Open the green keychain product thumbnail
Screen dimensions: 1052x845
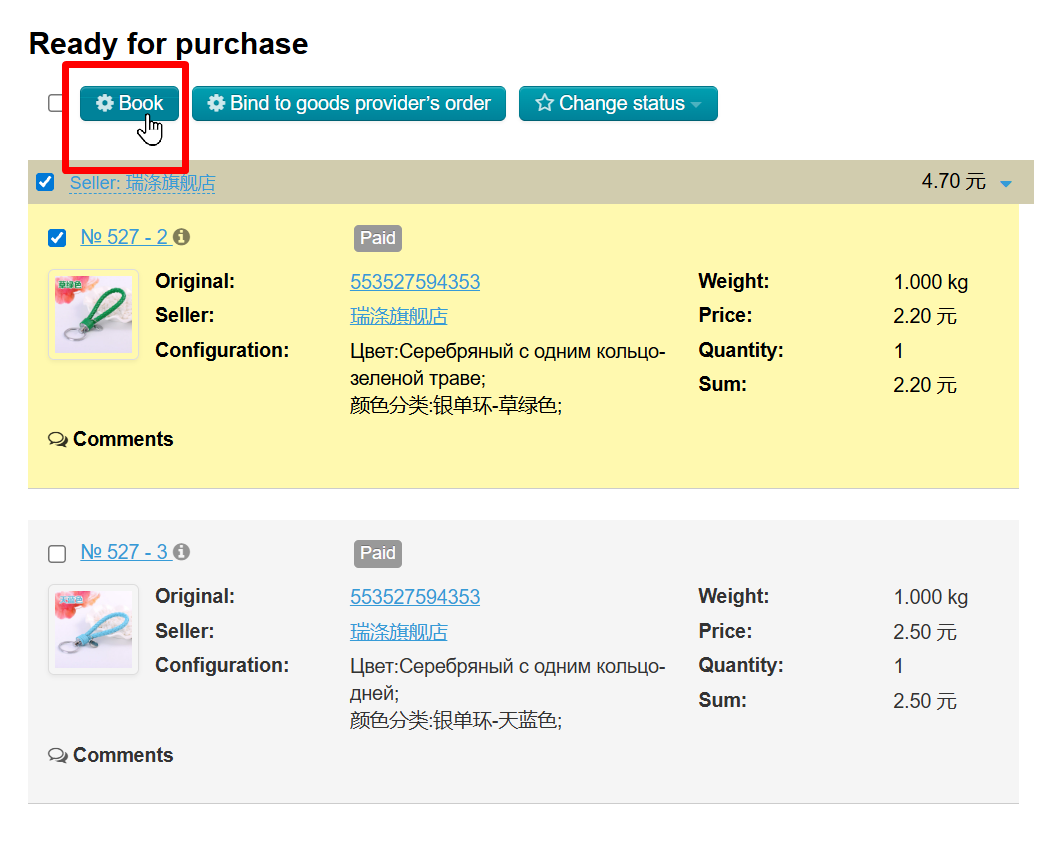click(93, 314)
